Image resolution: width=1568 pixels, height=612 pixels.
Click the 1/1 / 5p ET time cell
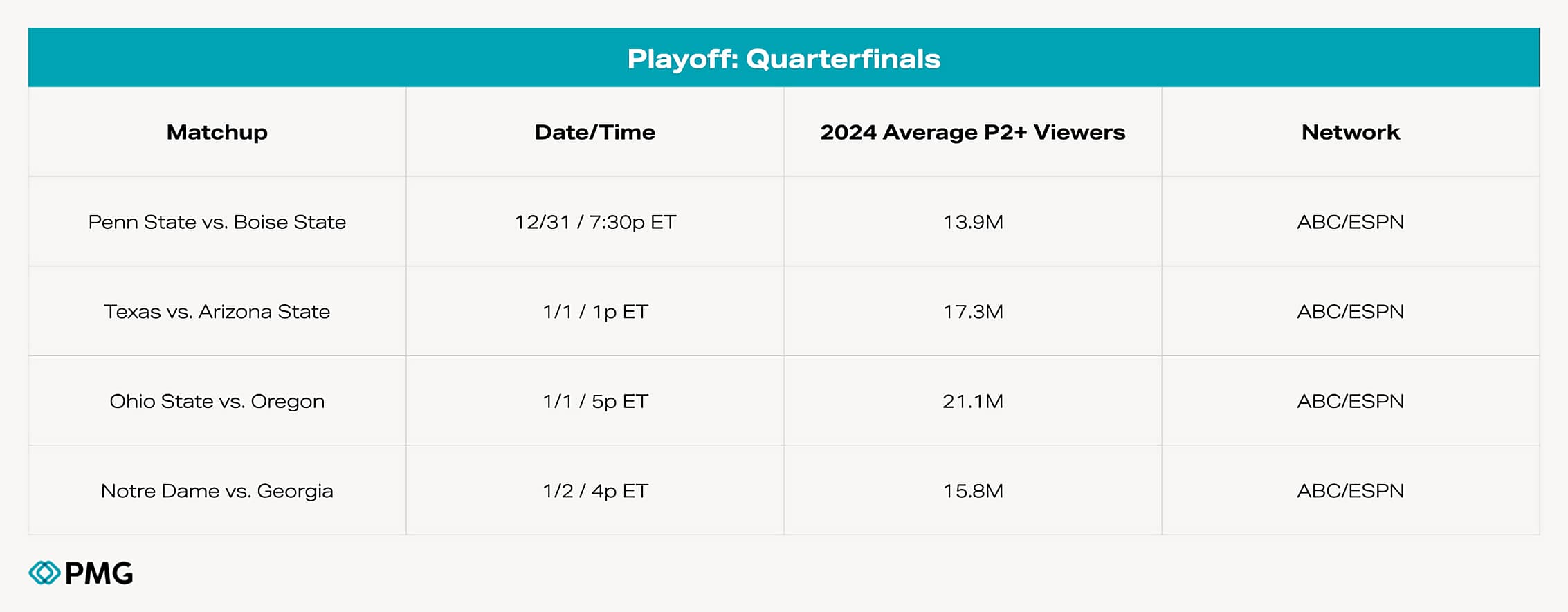click(594, 401)
